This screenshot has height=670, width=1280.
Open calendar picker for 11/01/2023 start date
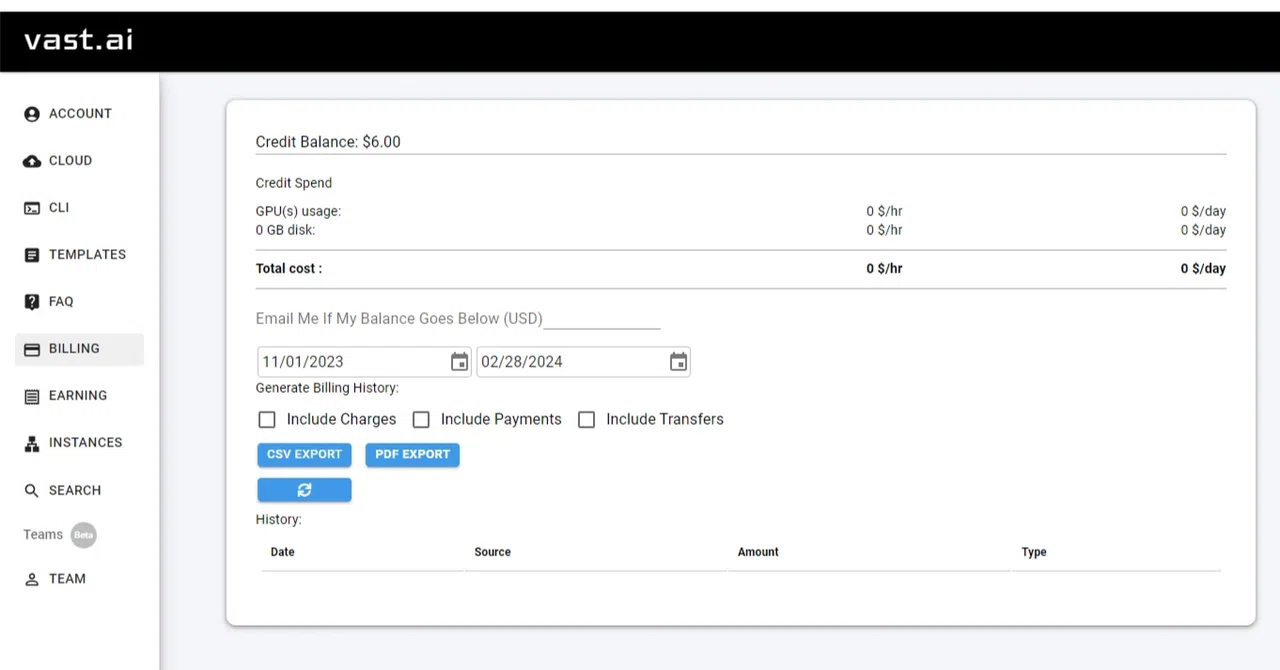tap(459, 362)
